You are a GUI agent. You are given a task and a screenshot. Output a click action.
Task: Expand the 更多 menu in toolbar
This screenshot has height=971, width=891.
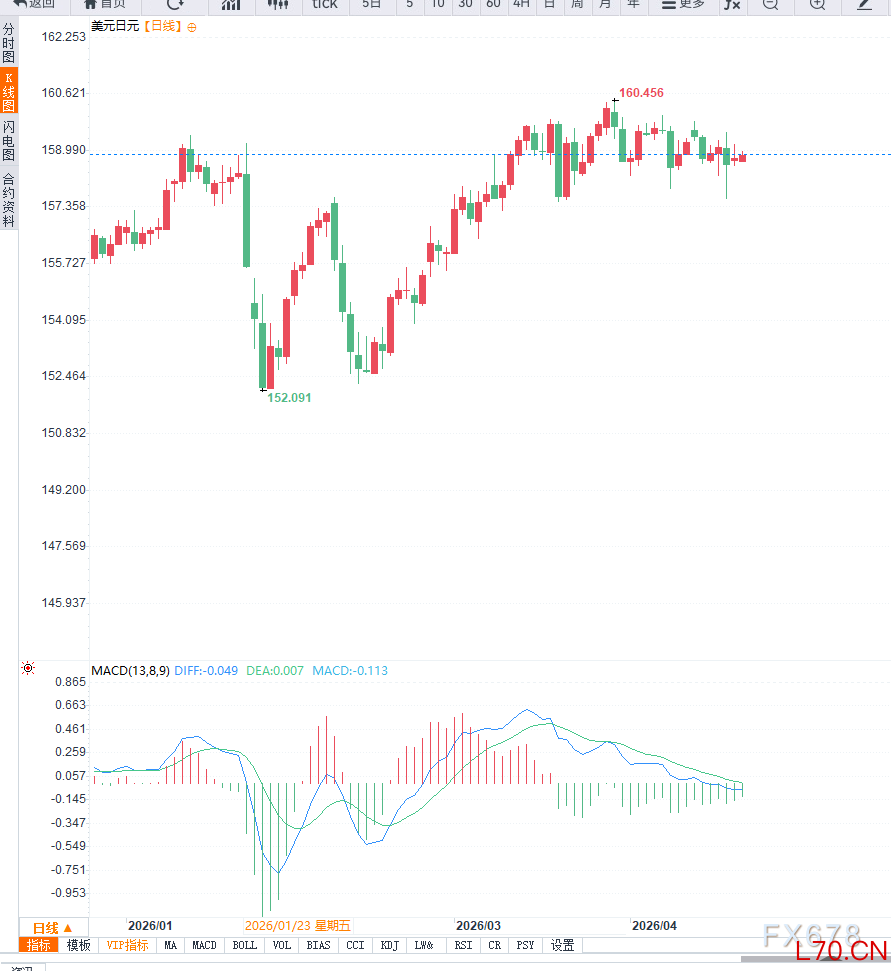(x=683, y=4)
